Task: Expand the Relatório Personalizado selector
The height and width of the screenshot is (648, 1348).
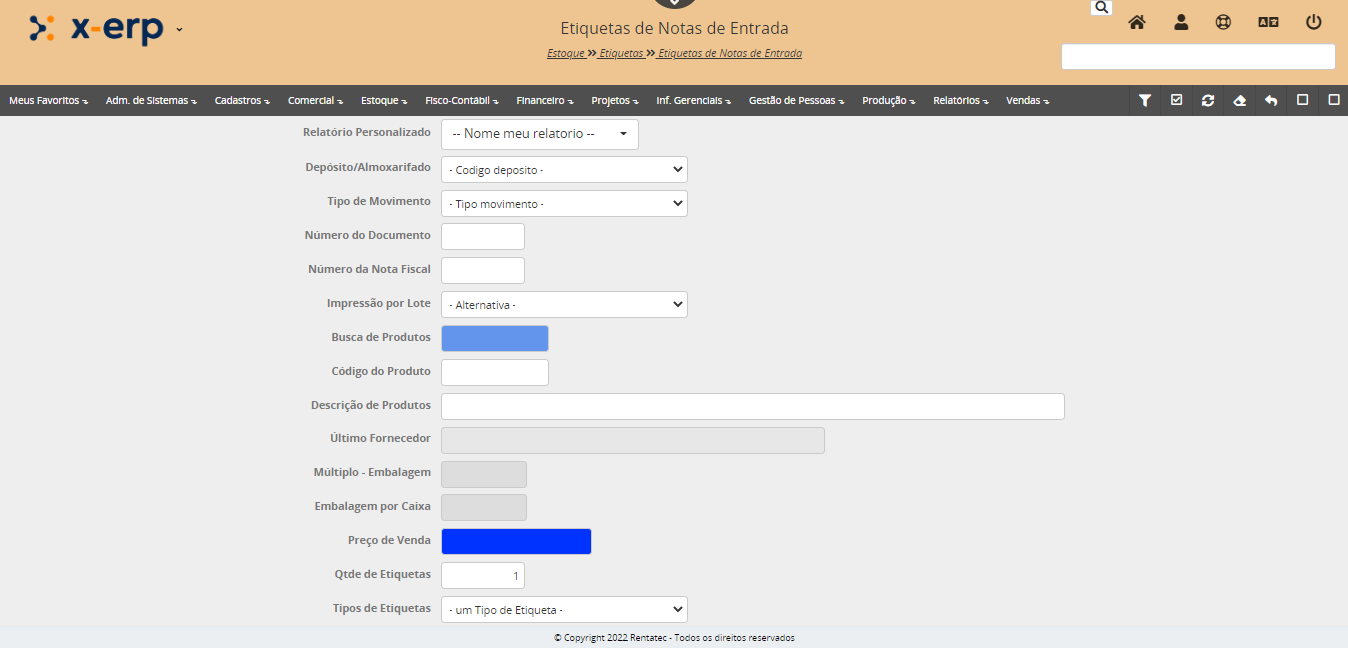Action: click(539, 134)
